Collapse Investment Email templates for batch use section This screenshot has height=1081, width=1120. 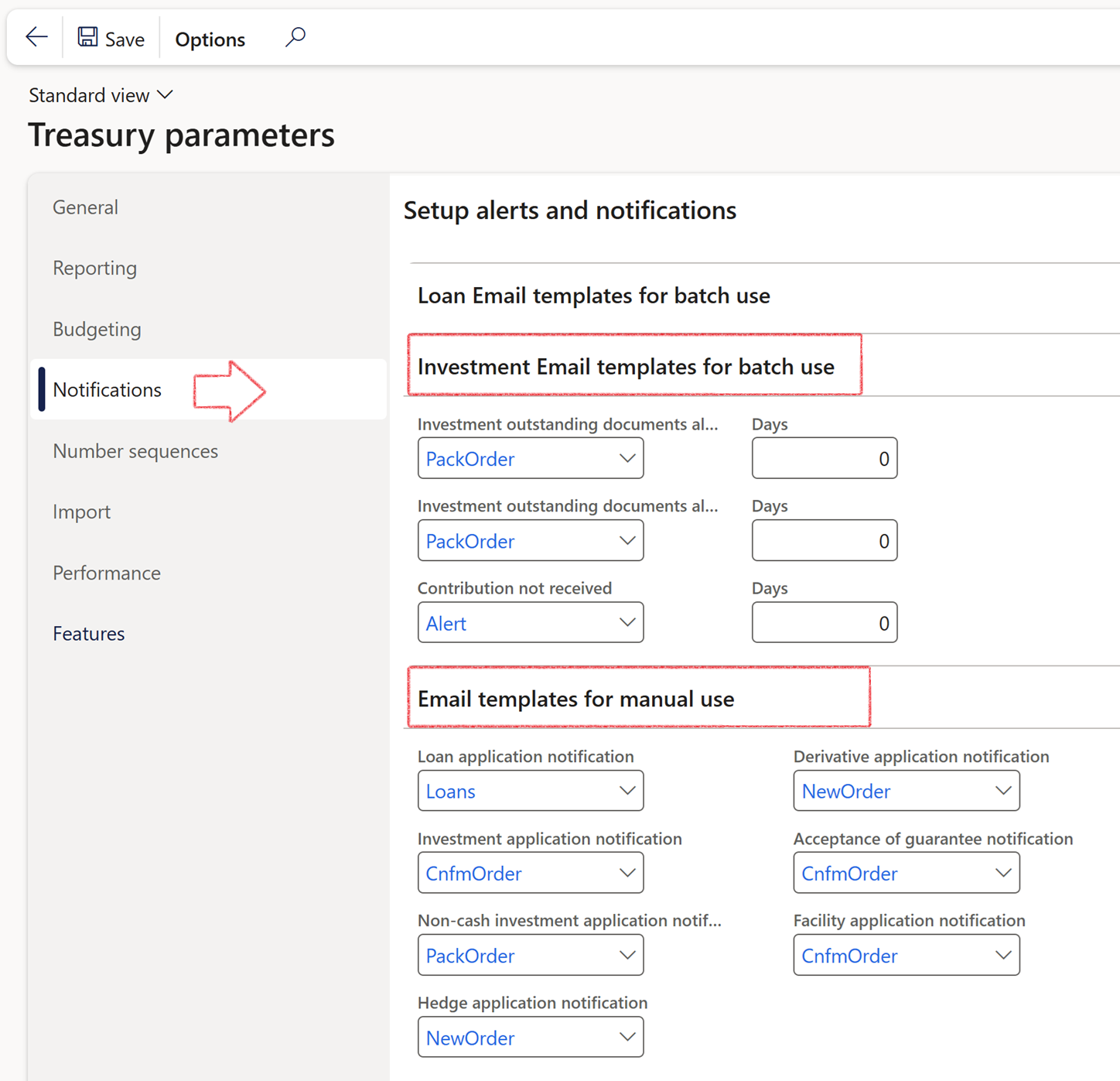625,367
